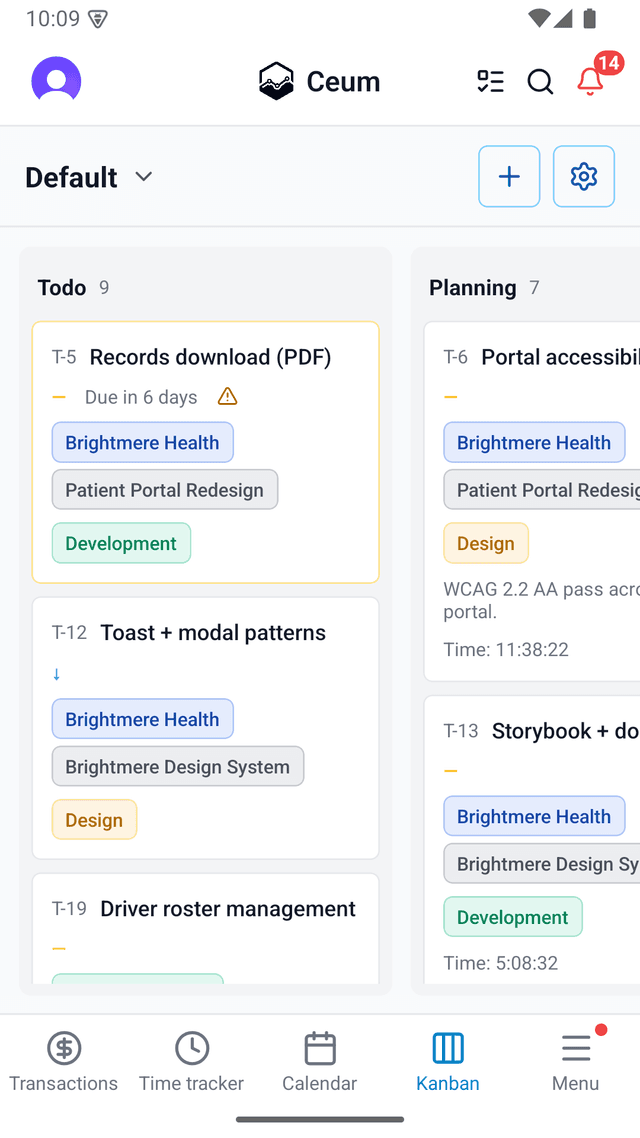Switch to Time tracker tab
This screenshot has height=1138, width=640.
pos(192,1062)
